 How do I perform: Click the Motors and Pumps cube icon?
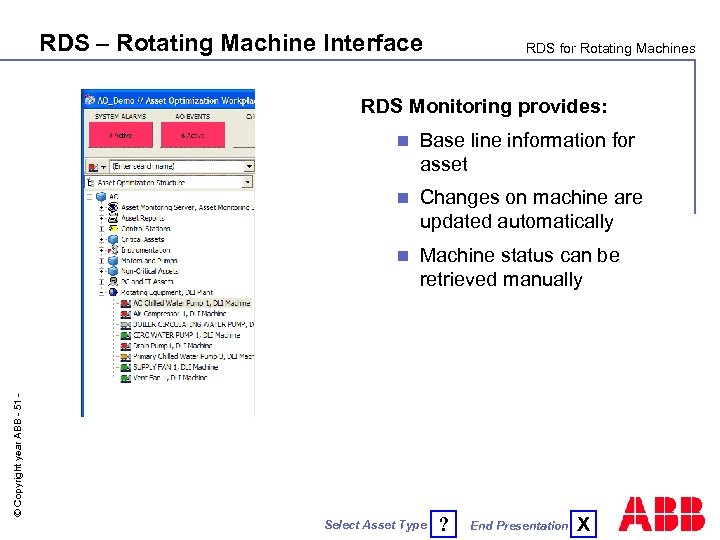pos(113,261)
